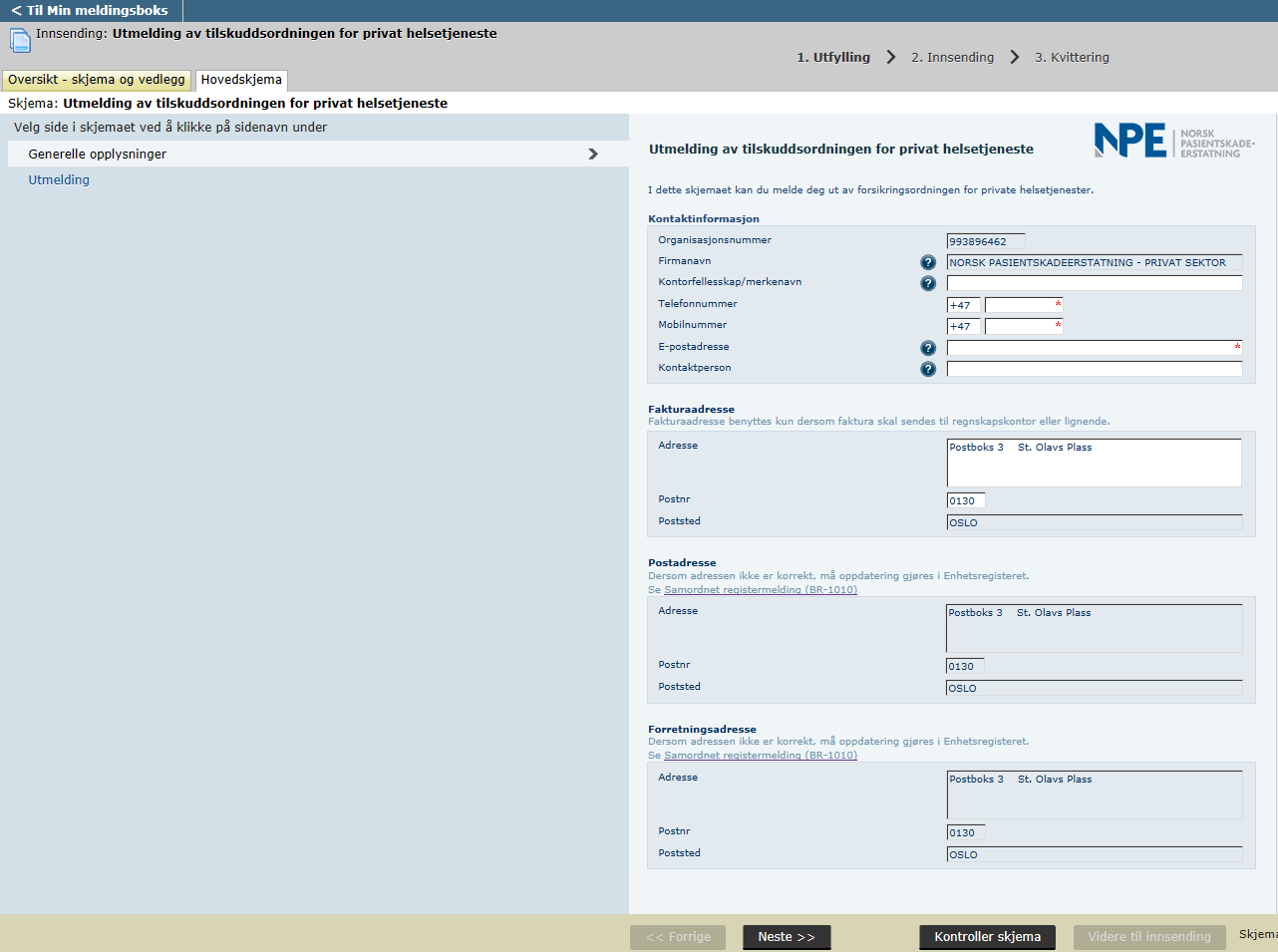The height and width of the screenshot is (952, 1278).
Task: Click the Fakturaadresse Poststed field
Action: tap(1095, 522)
